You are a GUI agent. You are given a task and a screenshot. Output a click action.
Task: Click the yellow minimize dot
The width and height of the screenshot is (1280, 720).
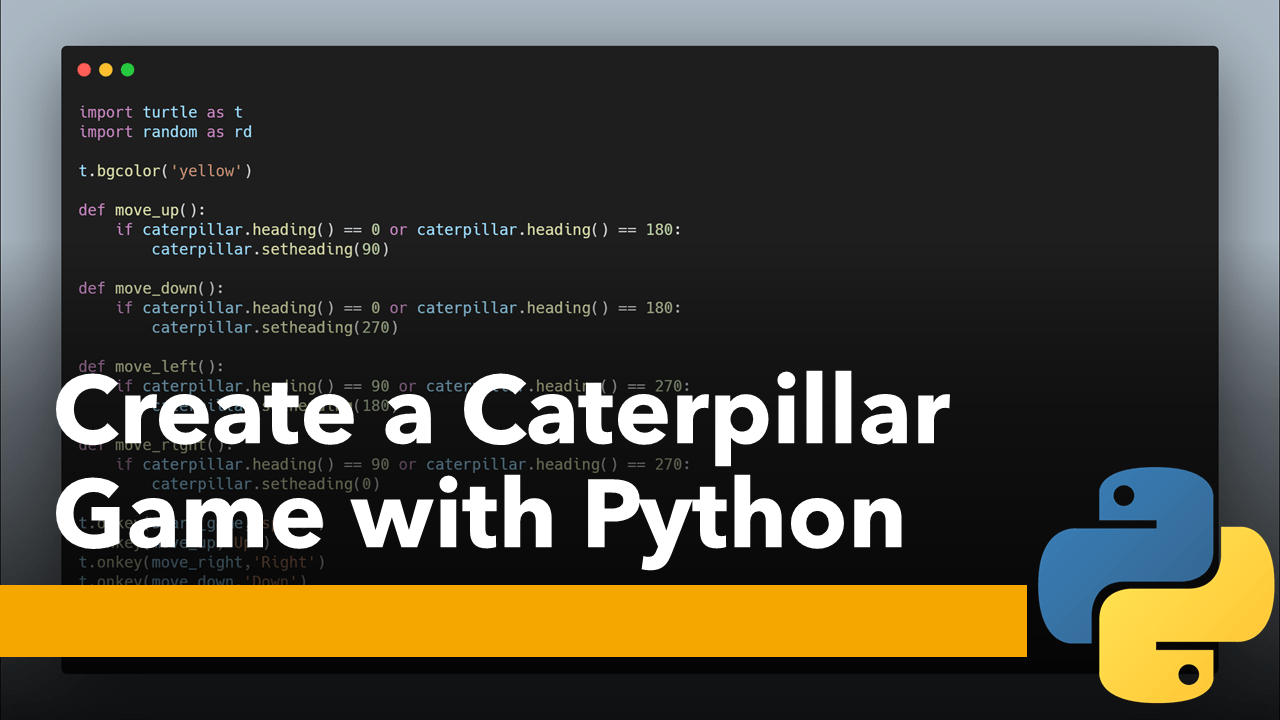[105, 70]
